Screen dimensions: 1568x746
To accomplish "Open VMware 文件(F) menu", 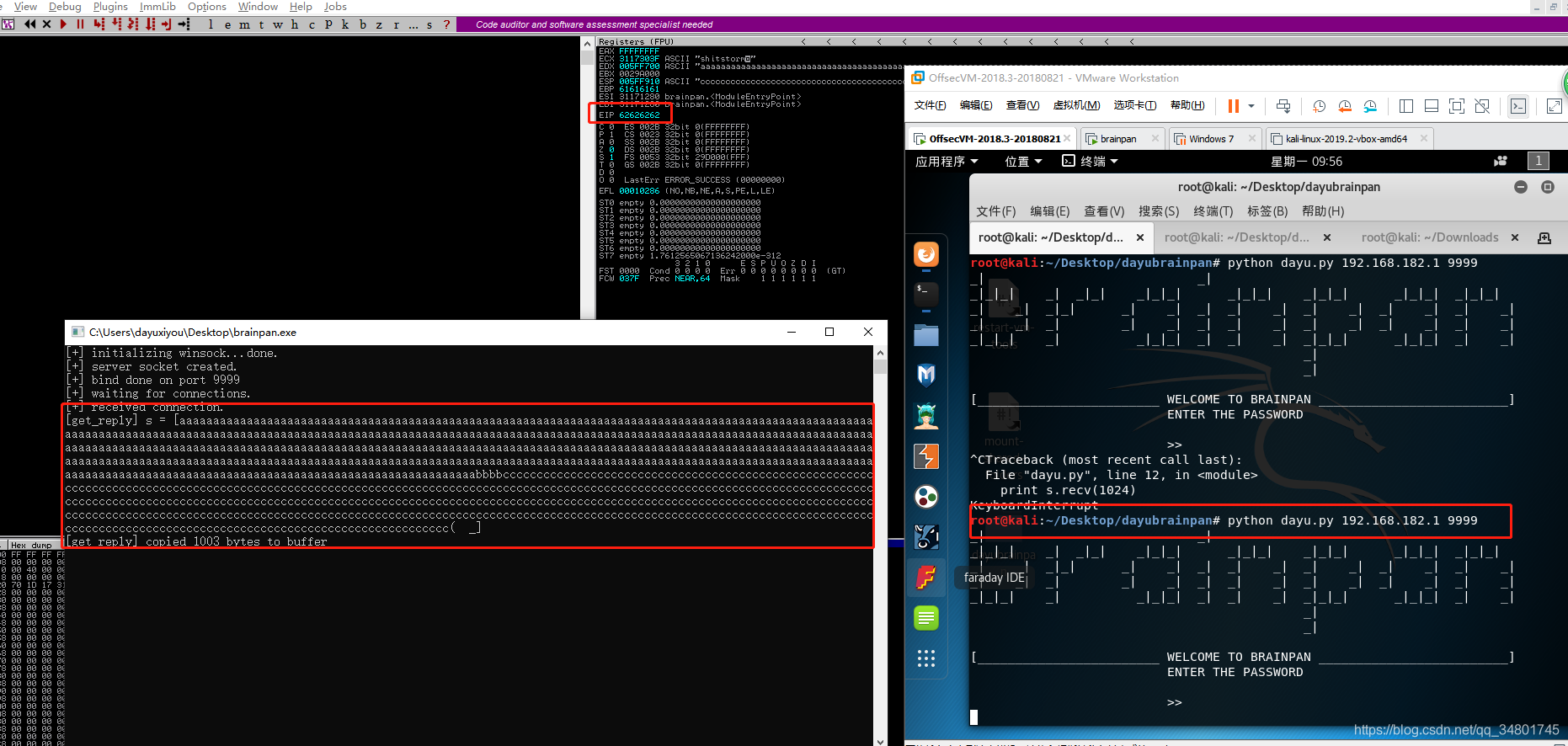I will tap(930, 105).
